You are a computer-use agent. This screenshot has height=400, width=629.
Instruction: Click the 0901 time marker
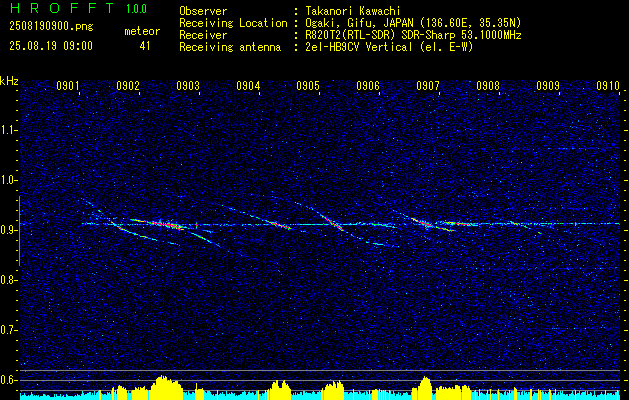click(x=68, y=86)
